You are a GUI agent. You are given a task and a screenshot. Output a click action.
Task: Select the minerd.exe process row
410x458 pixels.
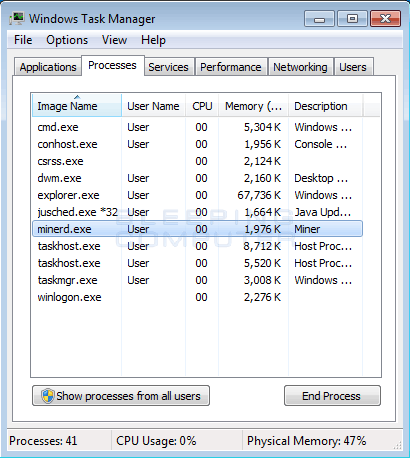click(x=197, y=229)
